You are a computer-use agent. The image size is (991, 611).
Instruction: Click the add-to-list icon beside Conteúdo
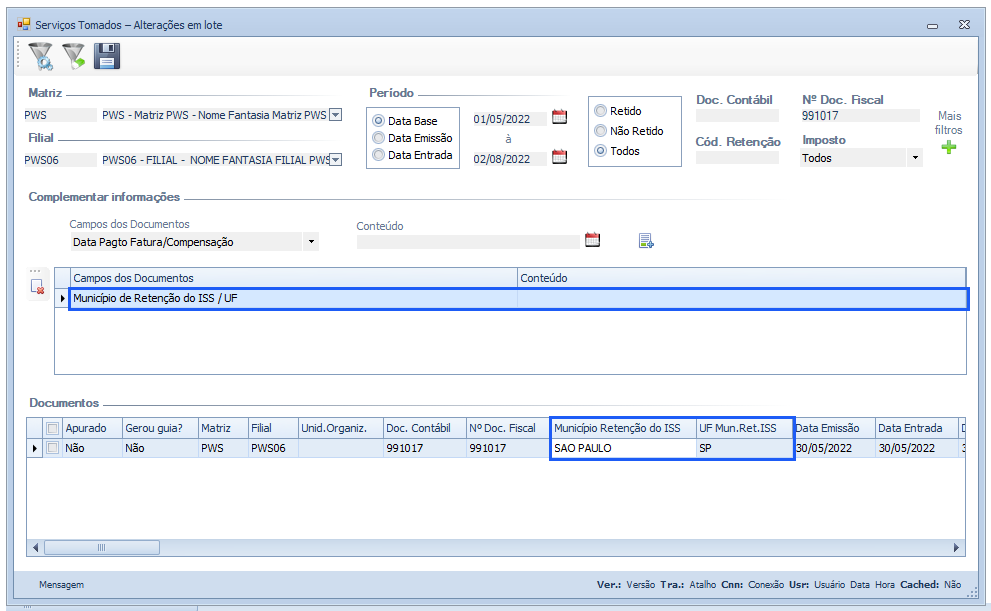646,240
